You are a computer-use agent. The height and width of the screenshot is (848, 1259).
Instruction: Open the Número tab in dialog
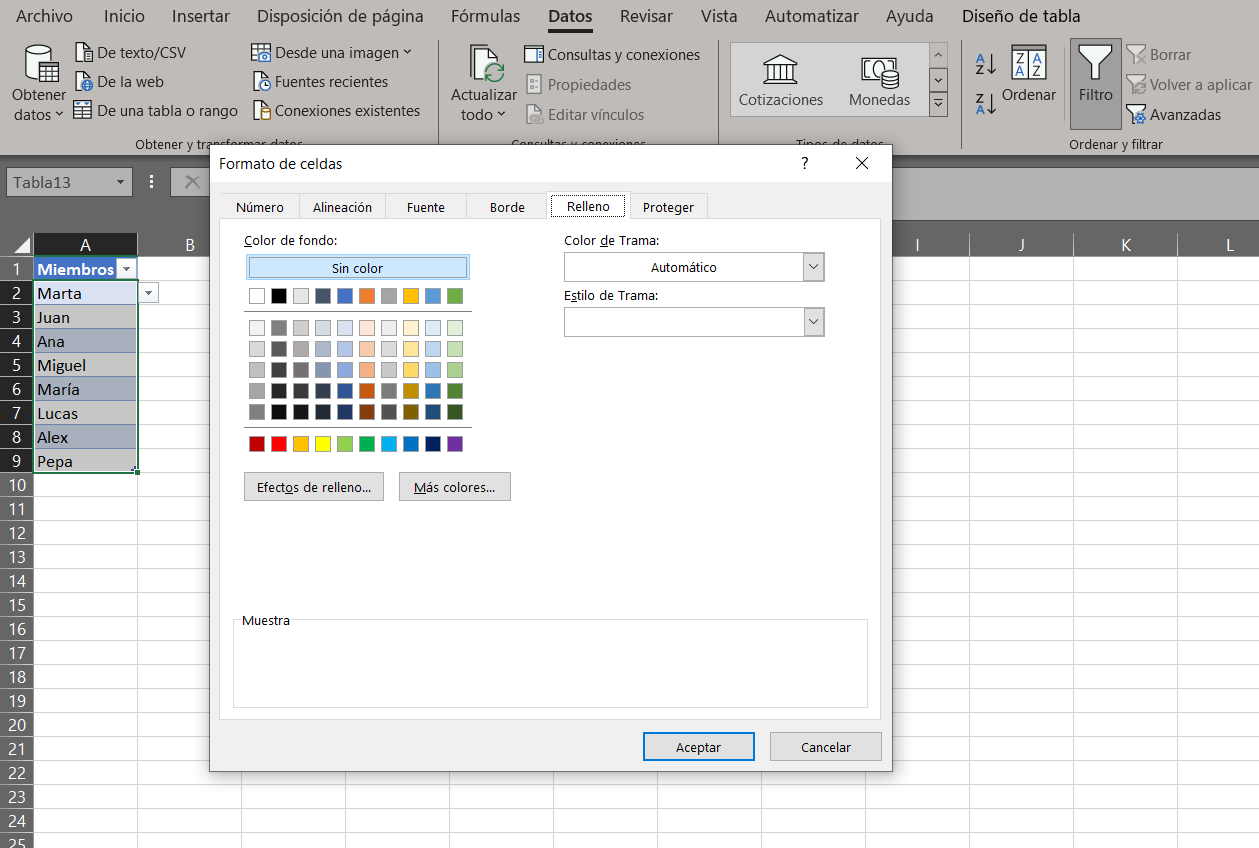click(260, 207)
